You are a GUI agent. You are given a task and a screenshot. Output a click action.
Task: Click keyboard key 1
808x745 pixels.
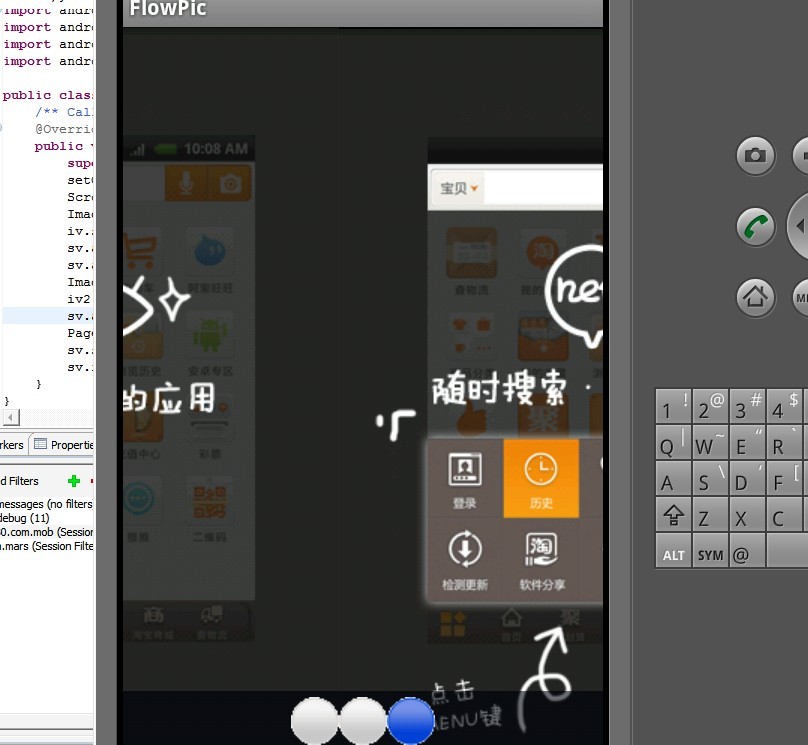tap(673, 406)
